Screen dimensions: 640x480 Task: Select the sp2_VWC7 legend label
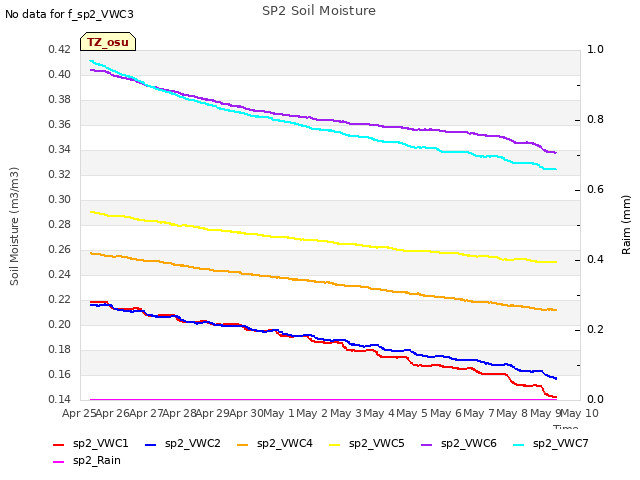pyautogui.click(x=561, y=444)
